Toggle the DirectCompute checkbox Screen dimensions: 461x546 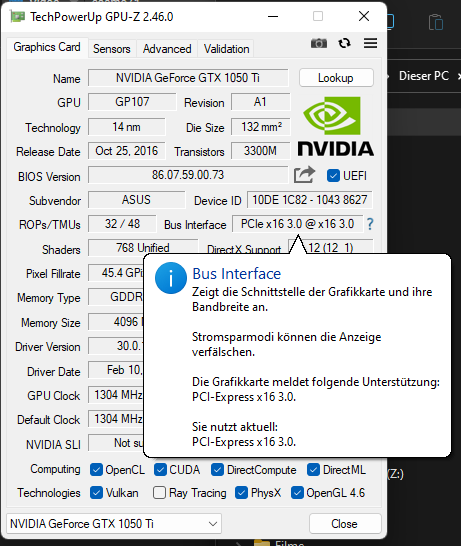[x=217, y=470]
